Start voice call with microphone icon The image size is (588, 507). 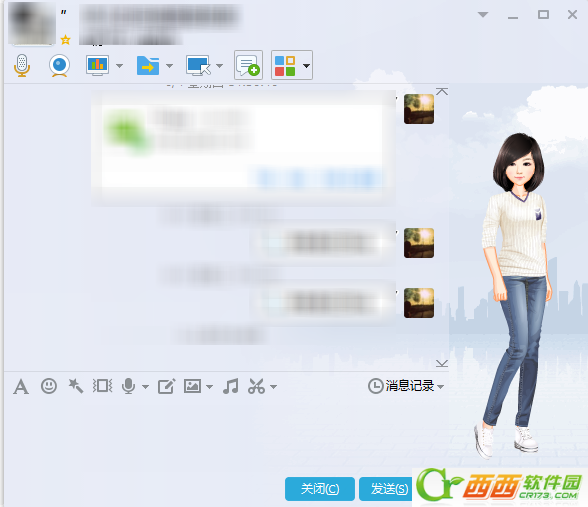[x=22, y=66]
